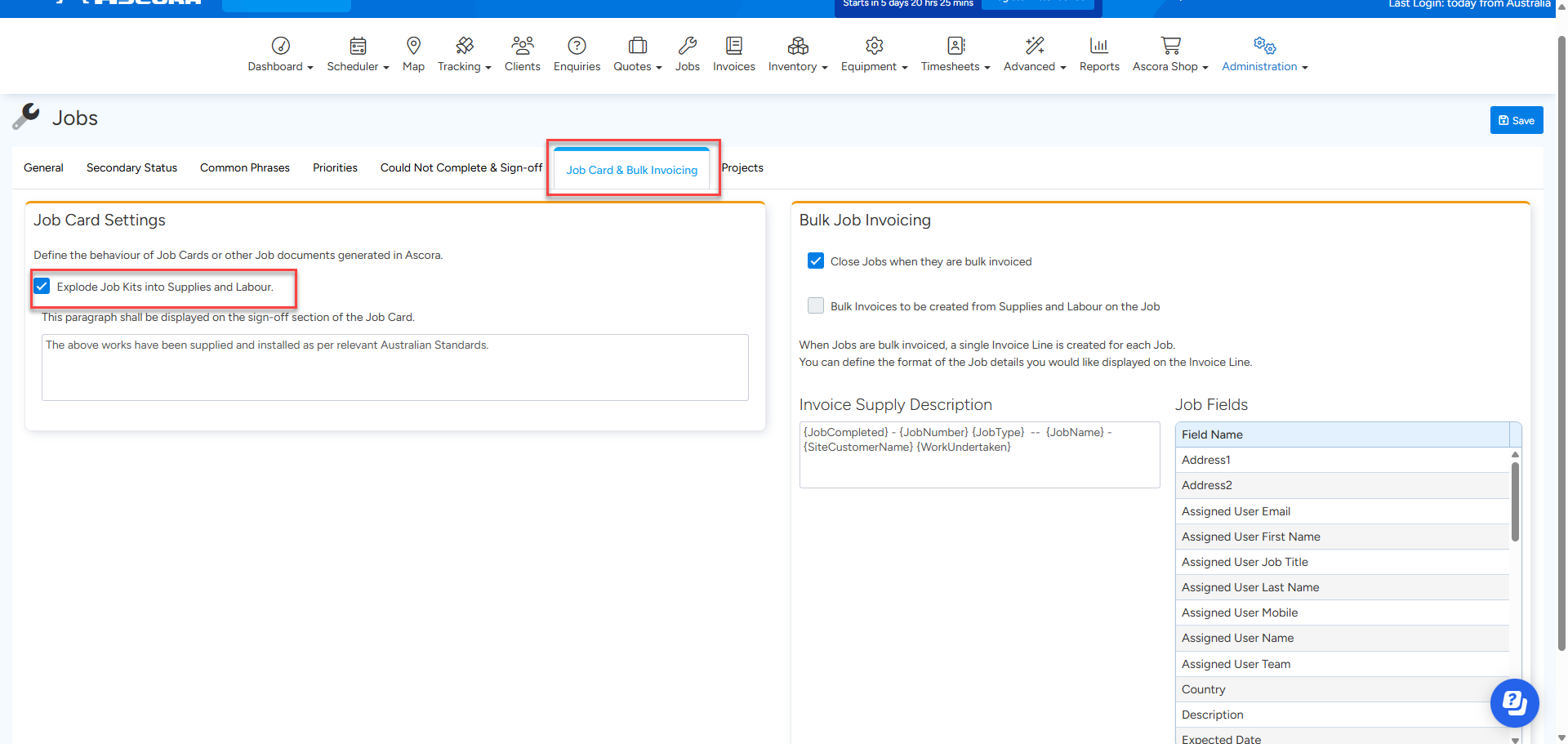Open Enquiries question mark icon
The height and width of the screenshot is (744, 1568).
coord(577,46)
